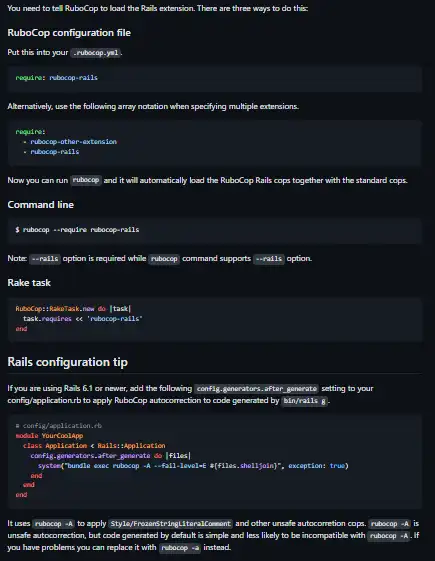Click the system("bundle exec rubocop -A ...") line

coord(193,466)
